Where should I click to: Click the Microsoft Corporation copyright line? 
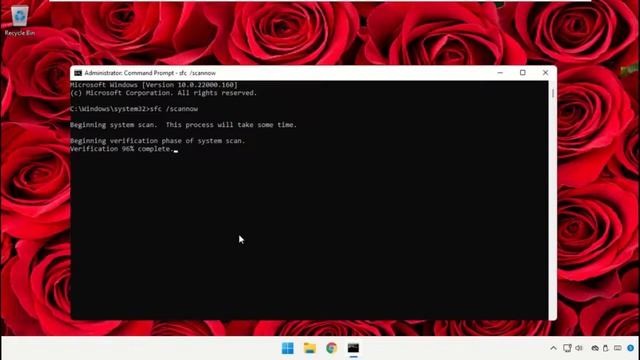(x=163, y=93)
